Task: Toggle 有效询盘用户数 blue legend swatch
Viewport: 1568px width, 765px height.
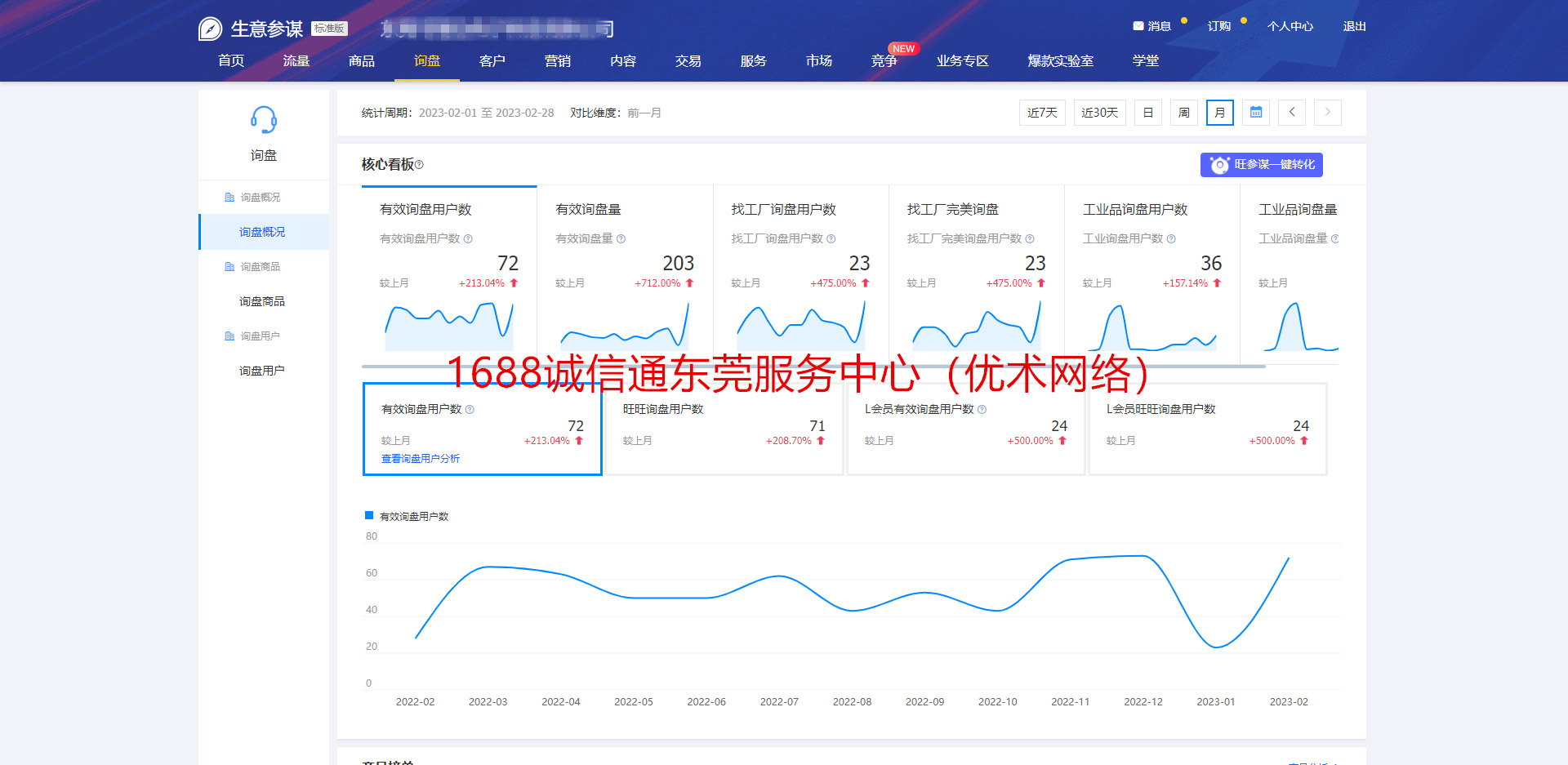Action: click(x=369, y=516)
